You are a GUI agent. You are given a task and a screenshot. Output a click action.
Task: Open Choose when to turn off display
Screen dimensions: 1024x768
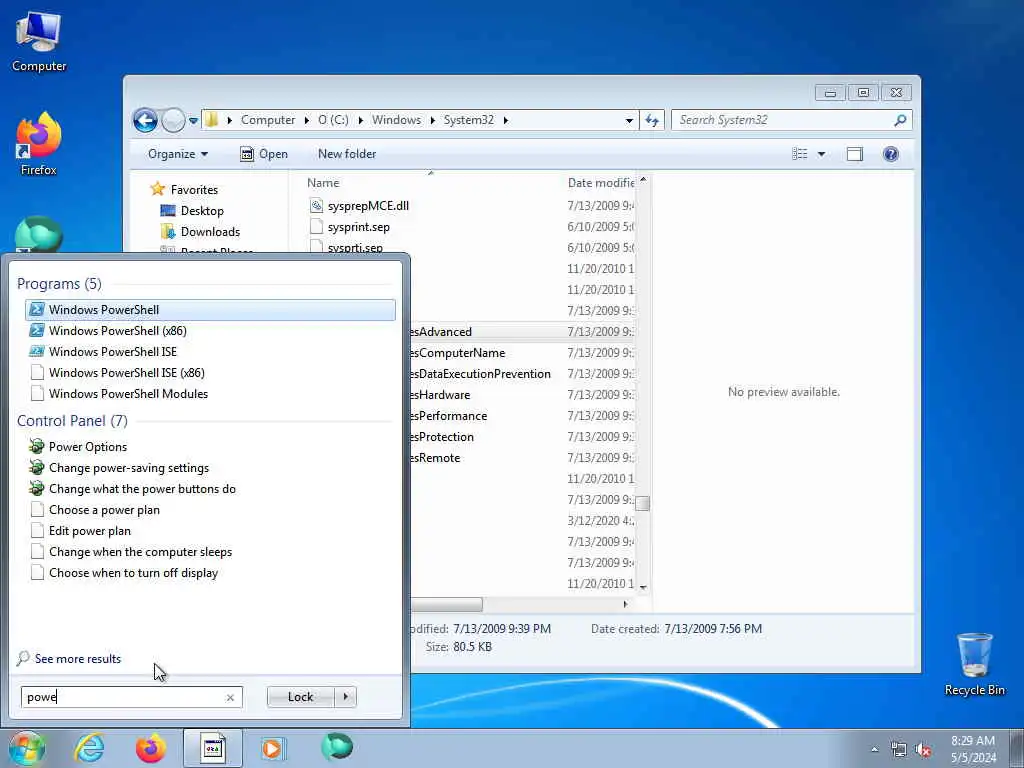click(210, 573)
